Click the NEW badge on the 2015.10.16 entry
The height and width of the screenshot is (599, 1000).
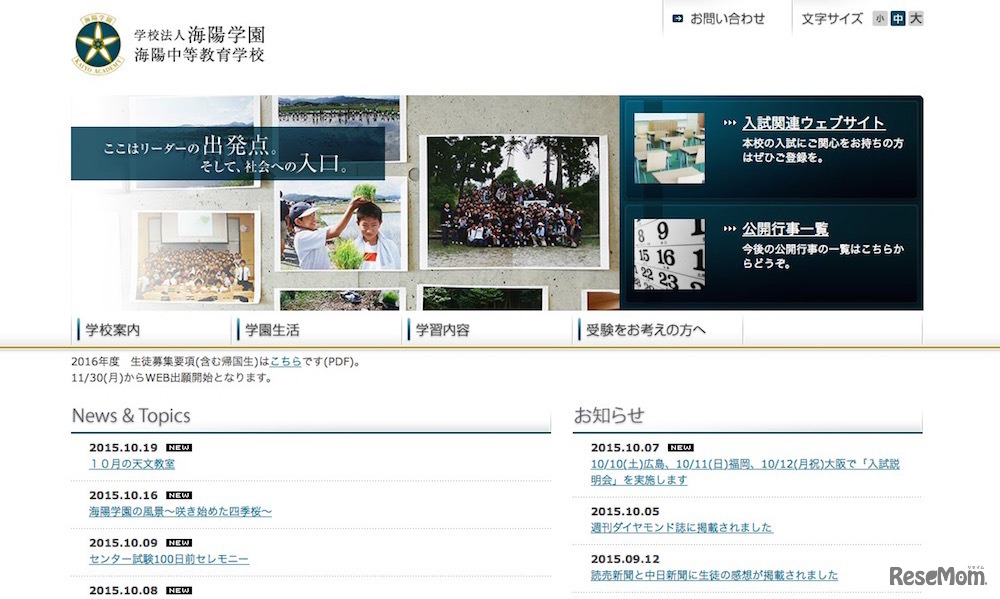click(x=182, y=494)
